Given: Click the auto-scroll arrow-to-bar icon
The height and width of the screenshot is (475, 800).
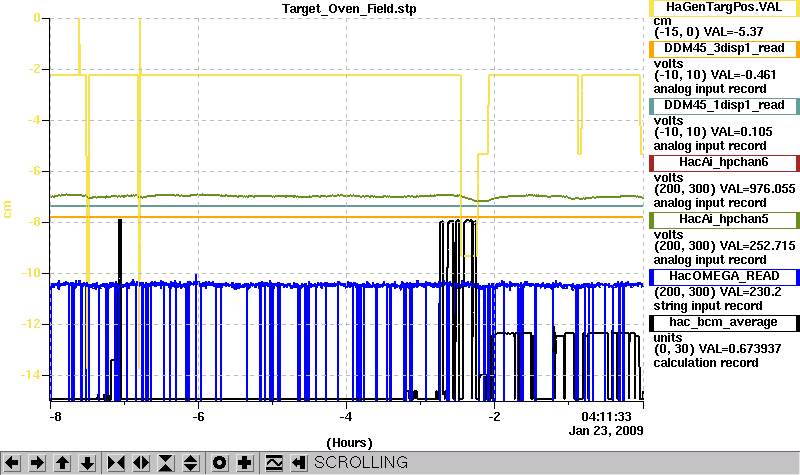Looking at the screenshot, I should 299,463.
